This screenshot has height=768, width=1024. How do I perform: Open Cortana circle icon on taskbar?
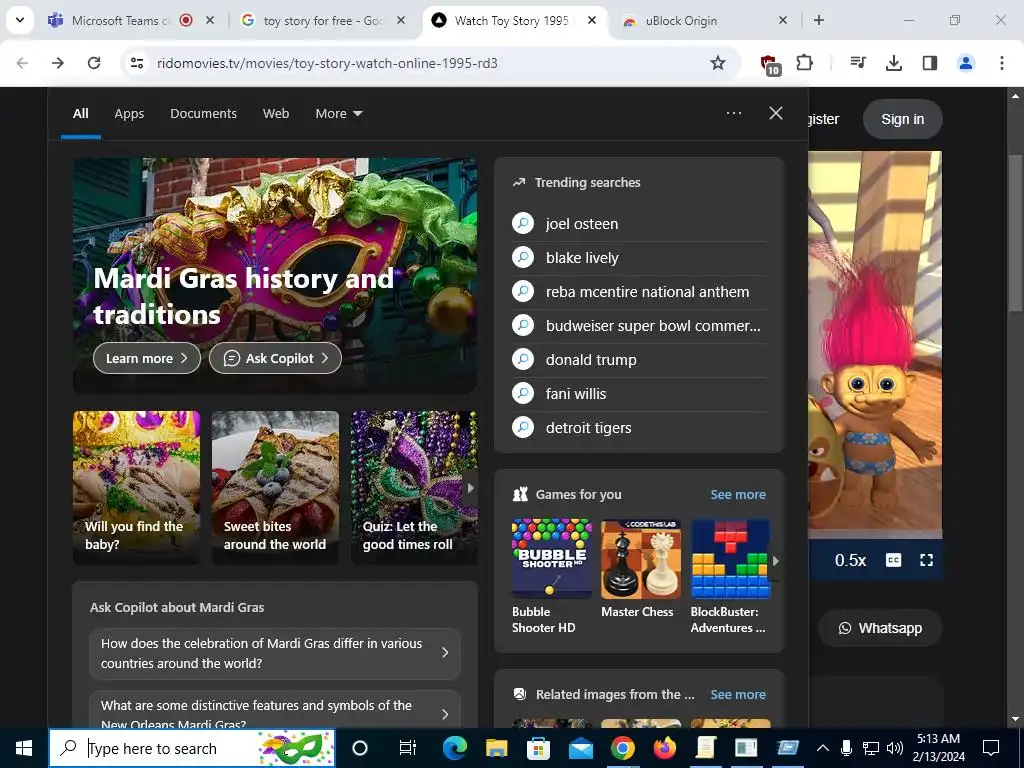[360, 748]
